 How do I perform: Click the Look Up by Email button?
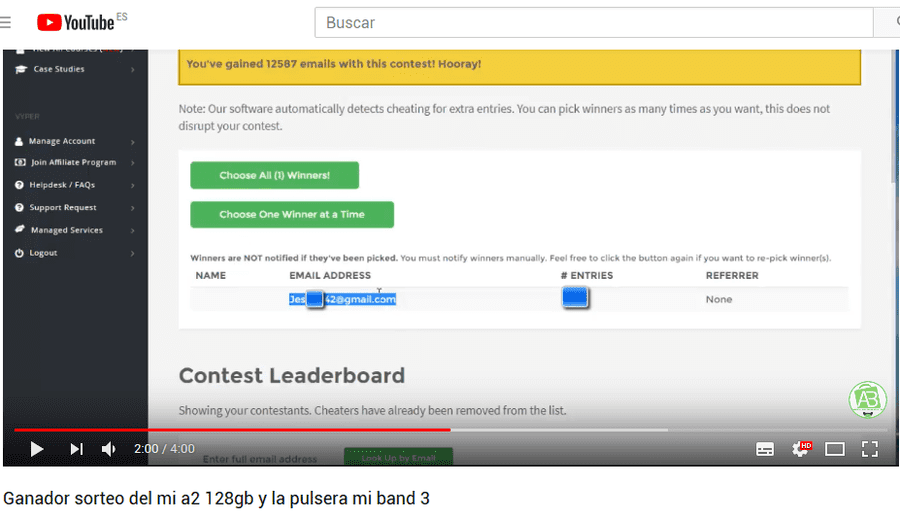coord(398,457)
